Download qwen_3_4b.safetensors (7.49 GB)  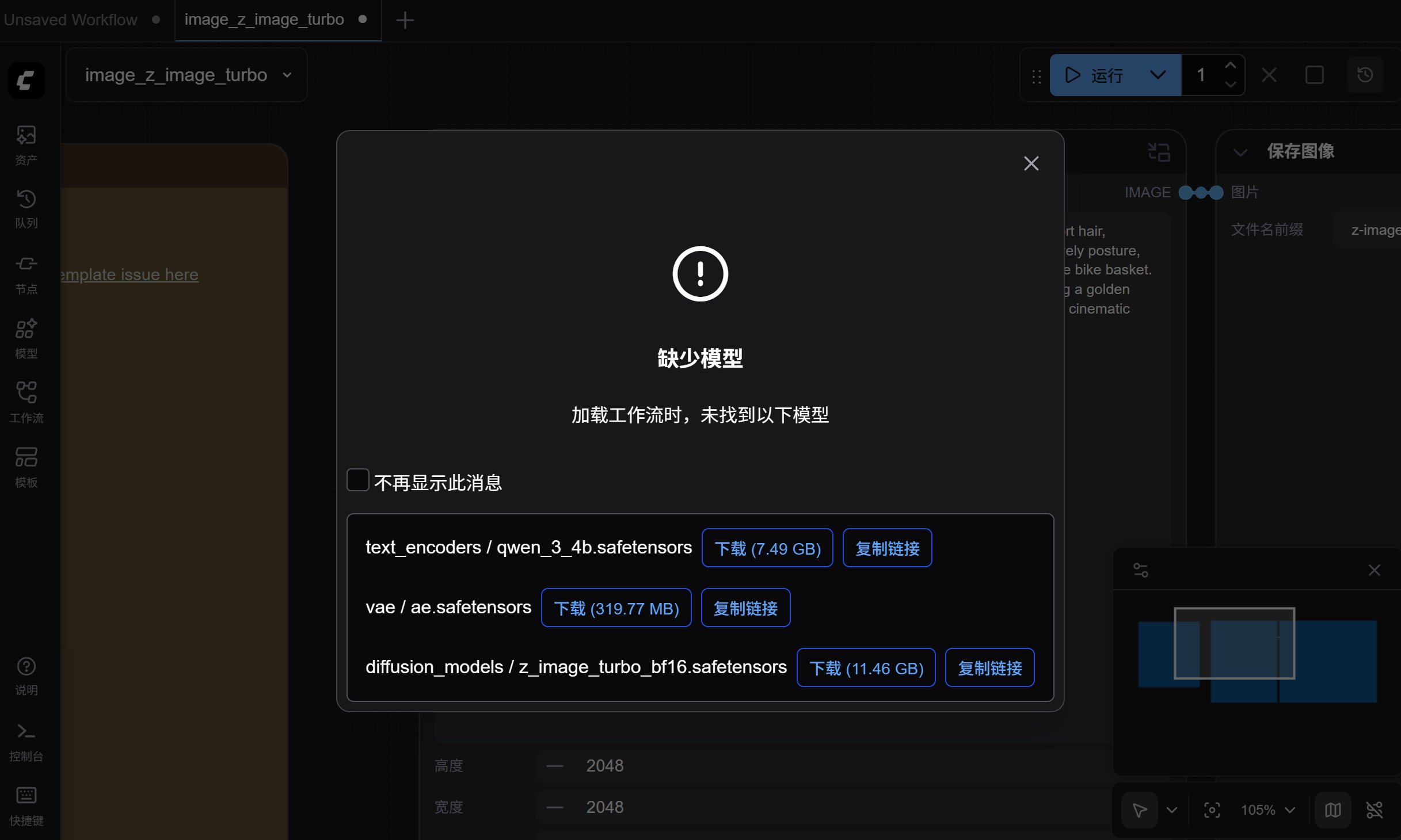point(767,548)
